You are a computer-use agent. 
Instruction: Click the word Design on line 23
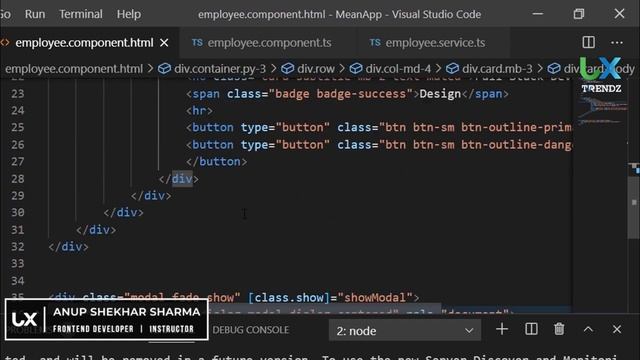tap(440, 94)
